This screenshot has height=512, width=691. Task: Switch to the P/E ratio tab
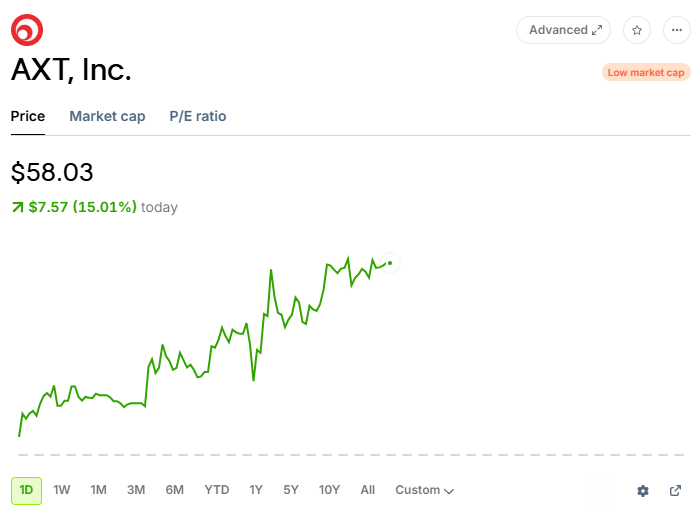198,116
